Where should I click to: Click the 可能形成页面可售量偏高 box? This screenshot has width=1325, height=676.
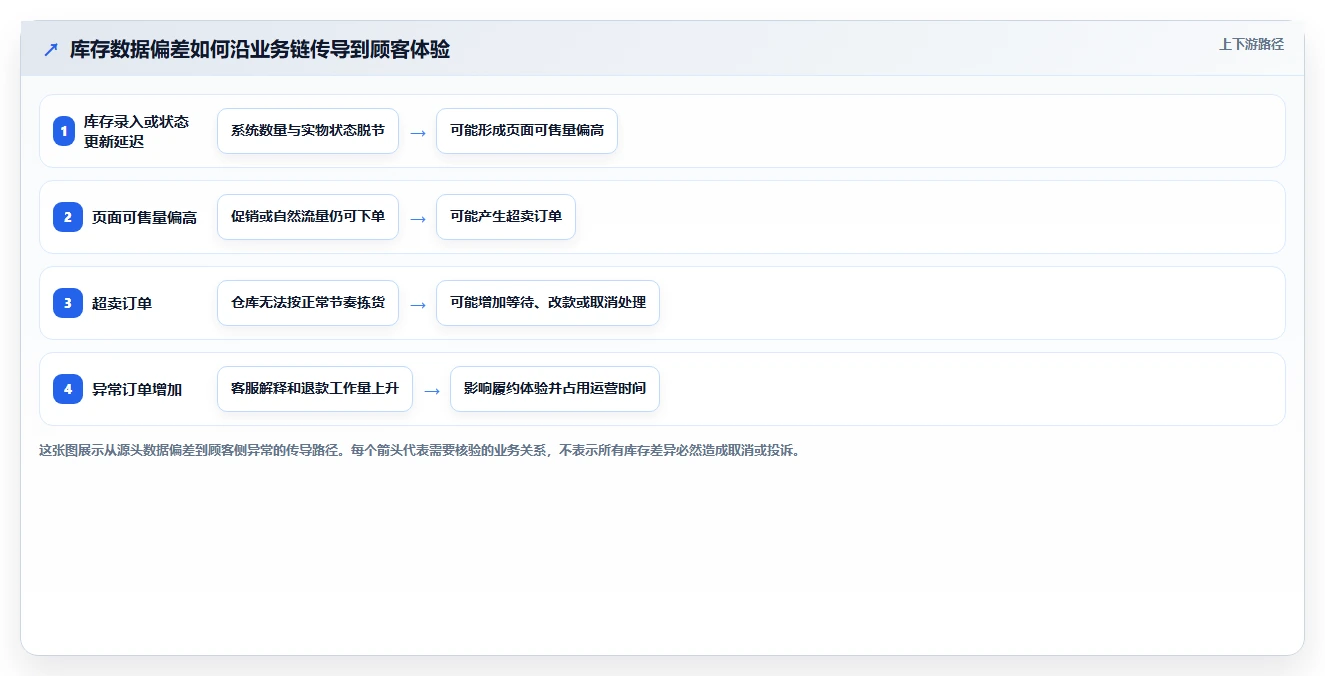pyautogui.click(x=527, y=131)
